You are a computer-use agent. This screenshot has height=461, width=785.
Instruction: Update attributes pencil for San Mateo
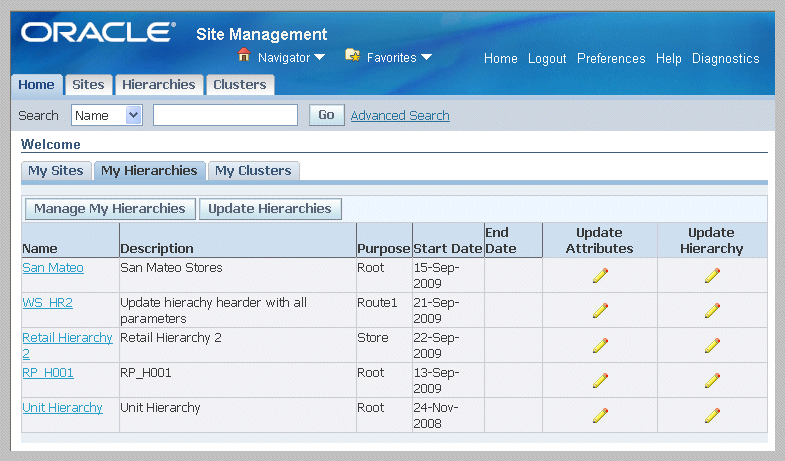pos(600,275)
